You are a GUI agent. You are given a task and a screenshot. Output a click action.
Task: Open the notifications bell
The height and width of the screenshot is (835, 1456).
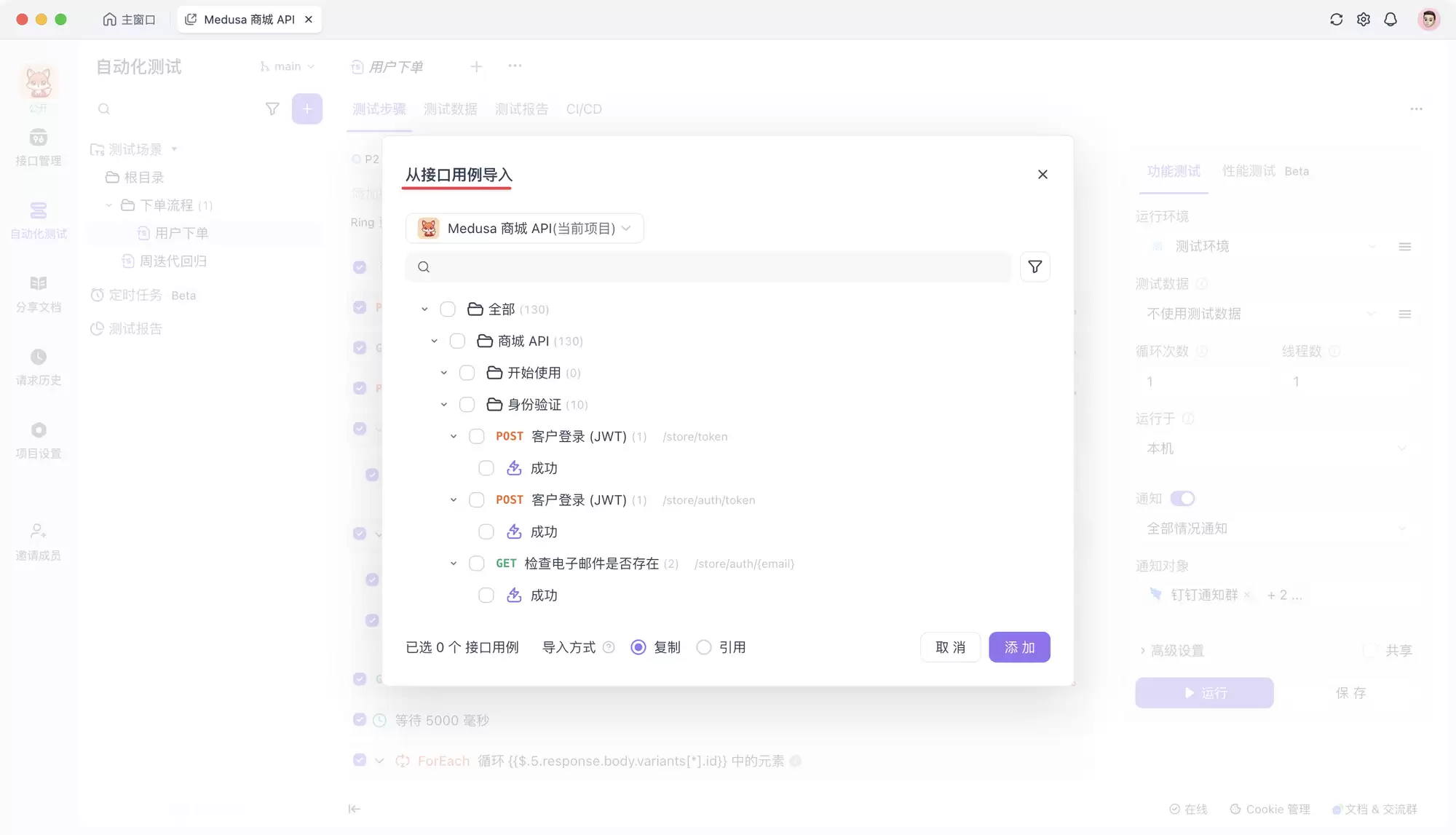point(1390,20)
